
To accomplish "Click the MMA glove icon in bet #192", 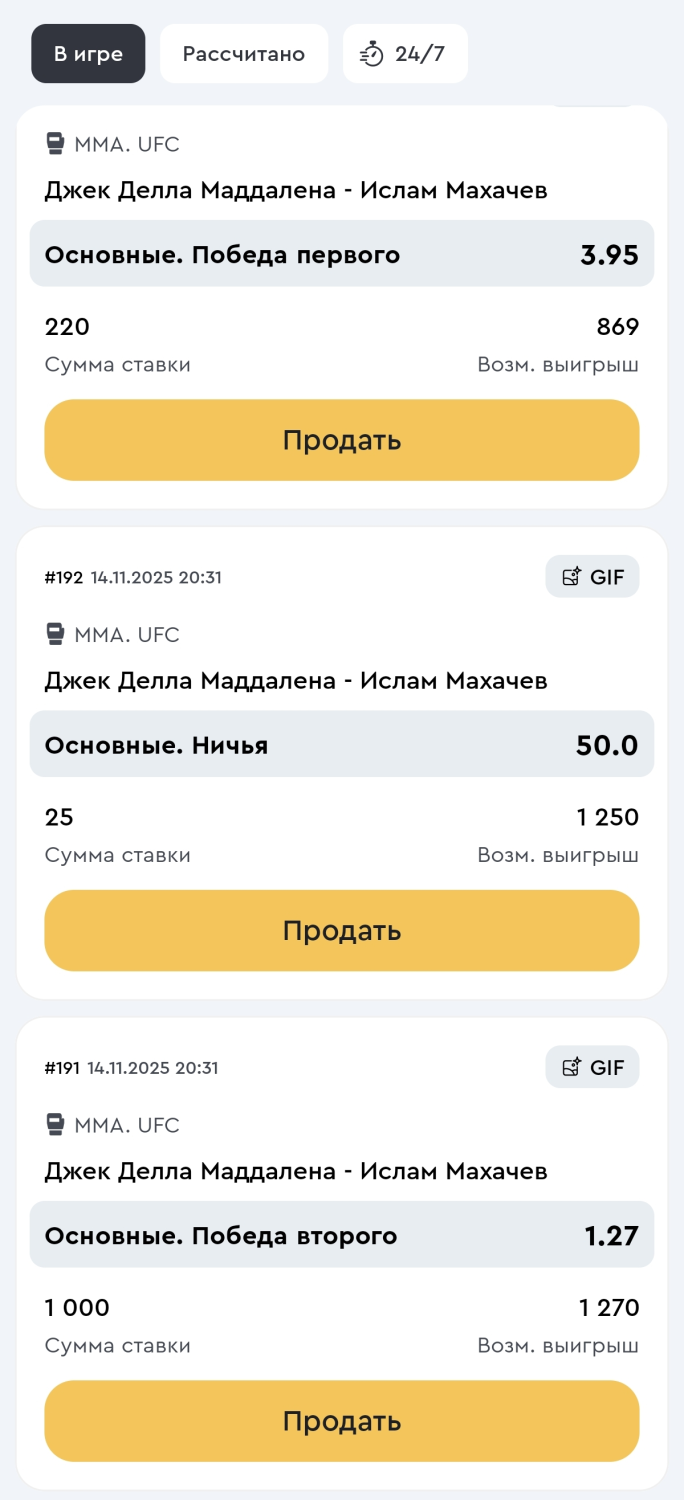I will coord(56,634).
